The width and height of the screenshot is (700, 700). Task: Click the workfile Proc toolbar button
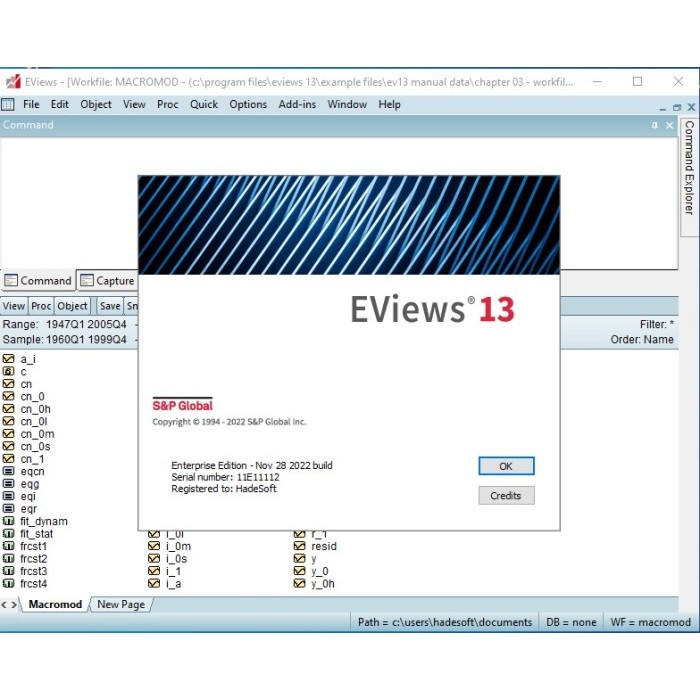tap(41, 306)
